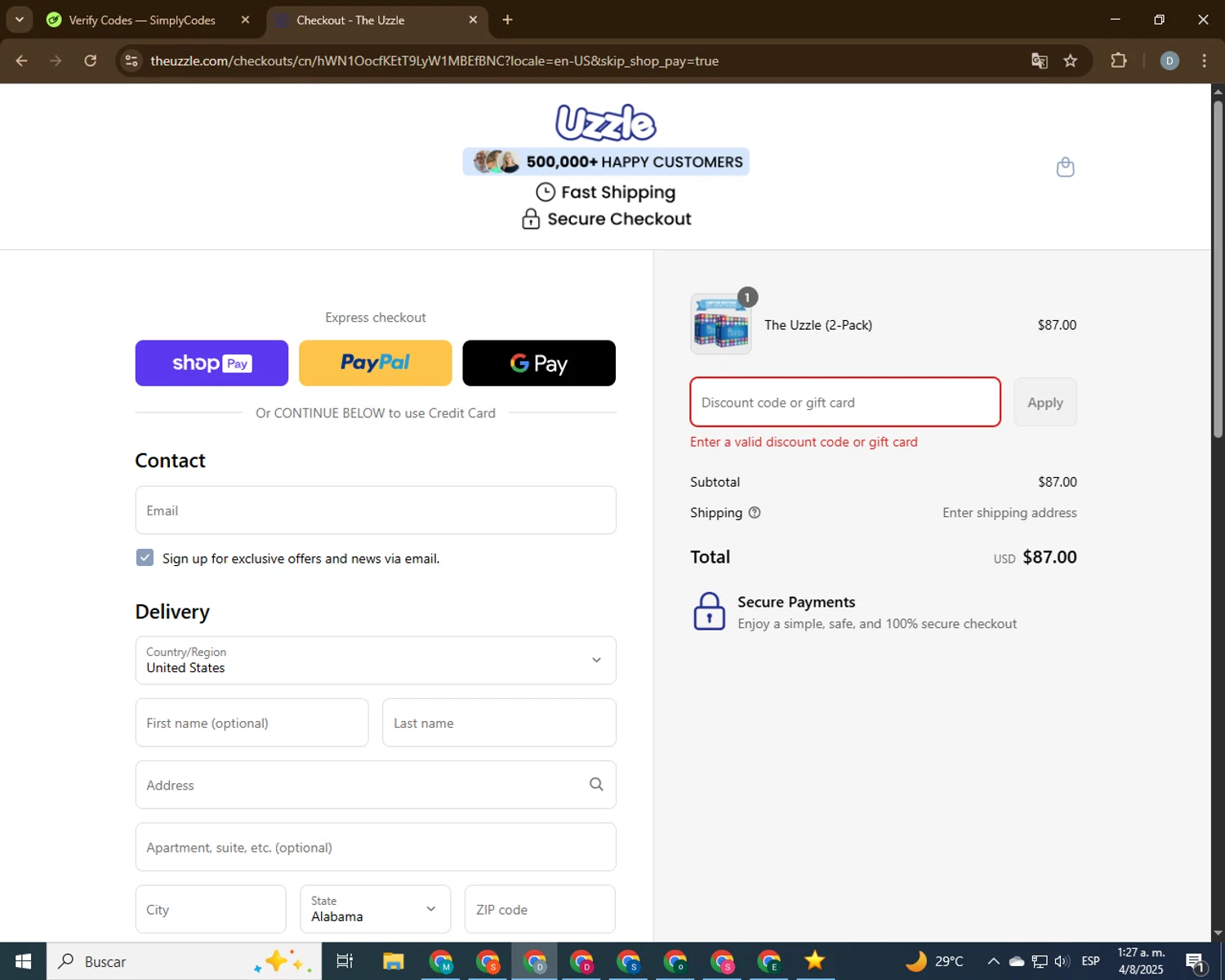
Task: Click the shipping help question icon
Action: click(x=755, y=513)
